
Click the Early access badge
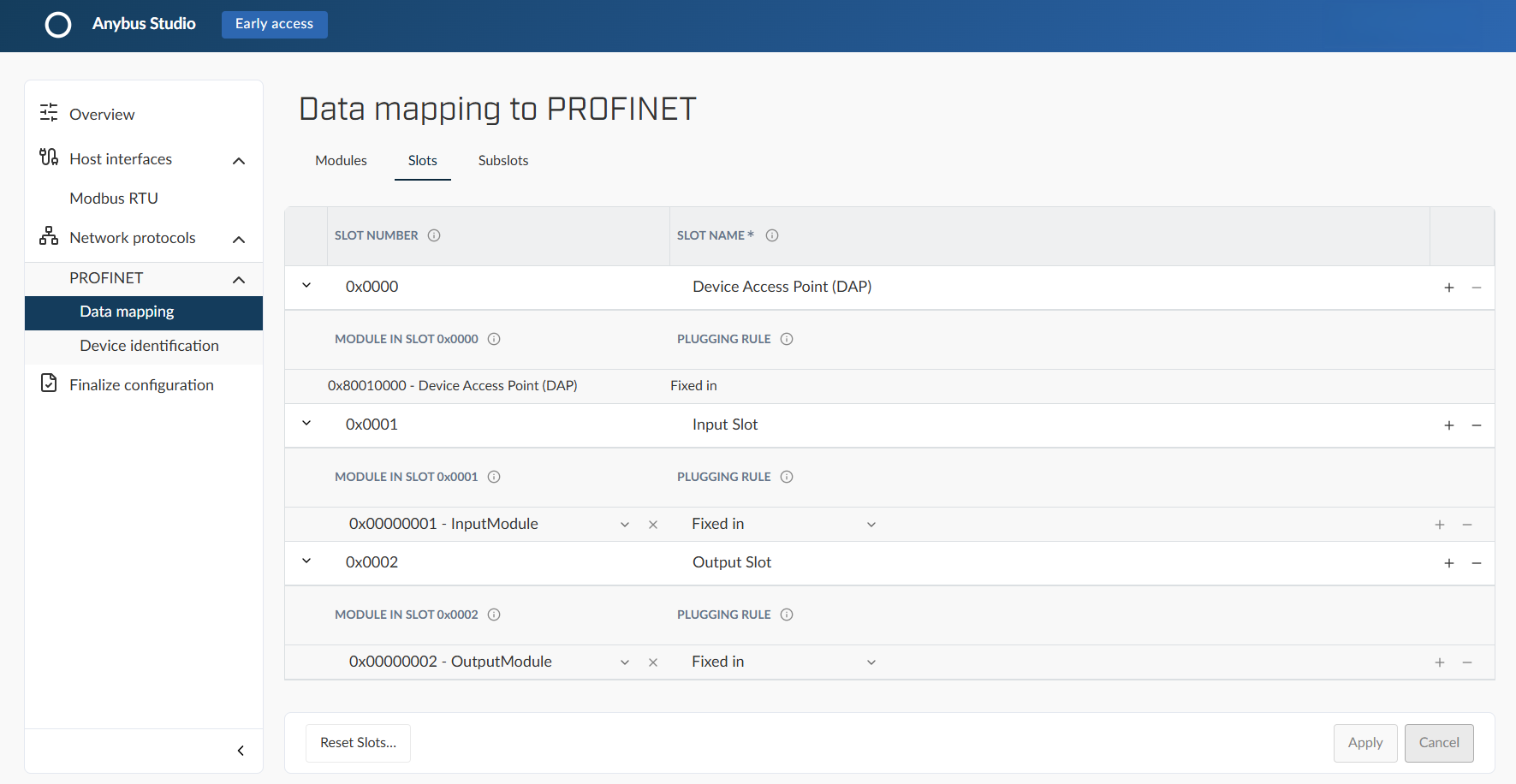click(275, 24)
